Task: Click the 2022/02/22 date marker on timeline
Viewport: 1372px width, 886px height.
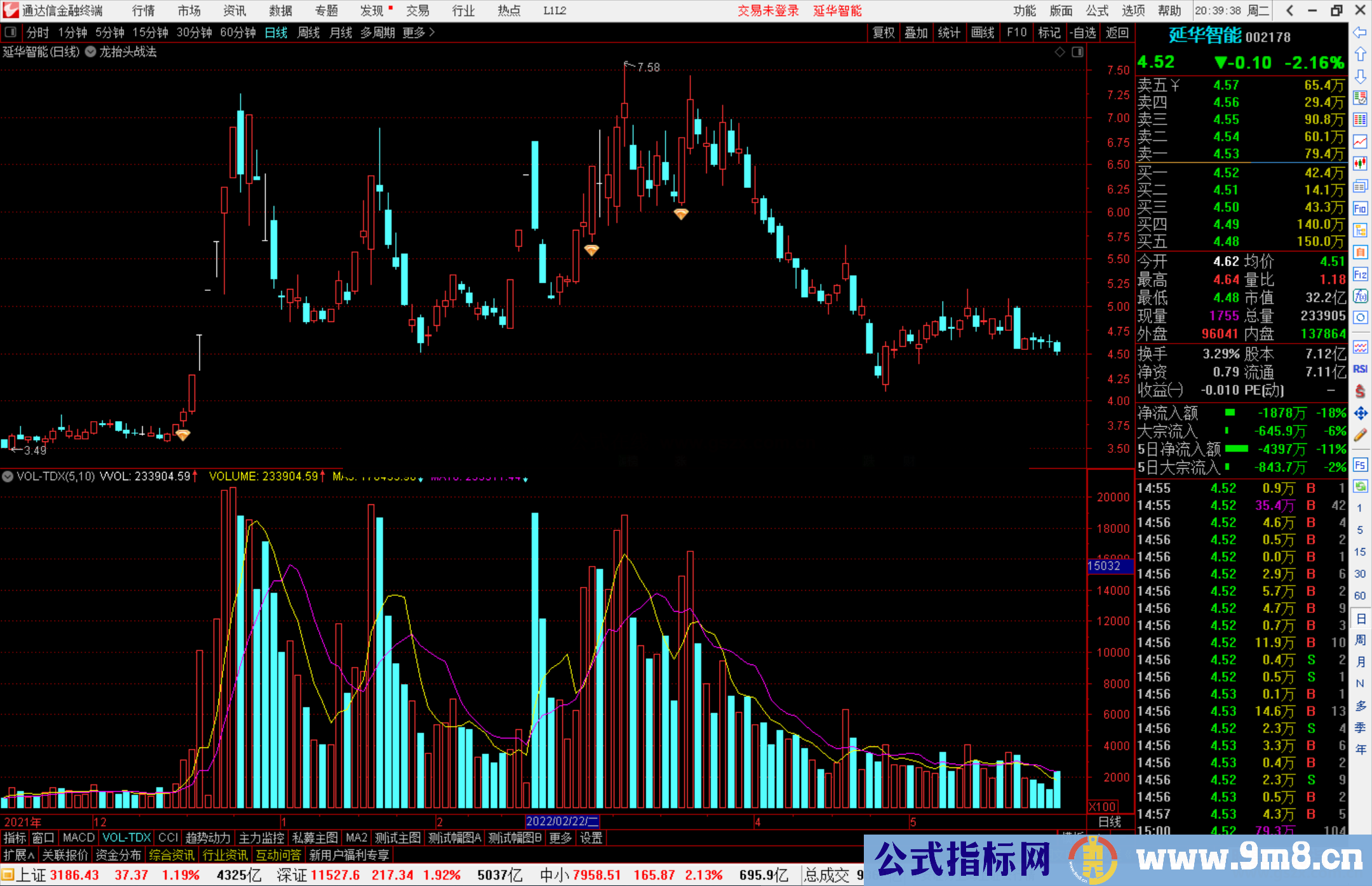Action: coord(562,821)
